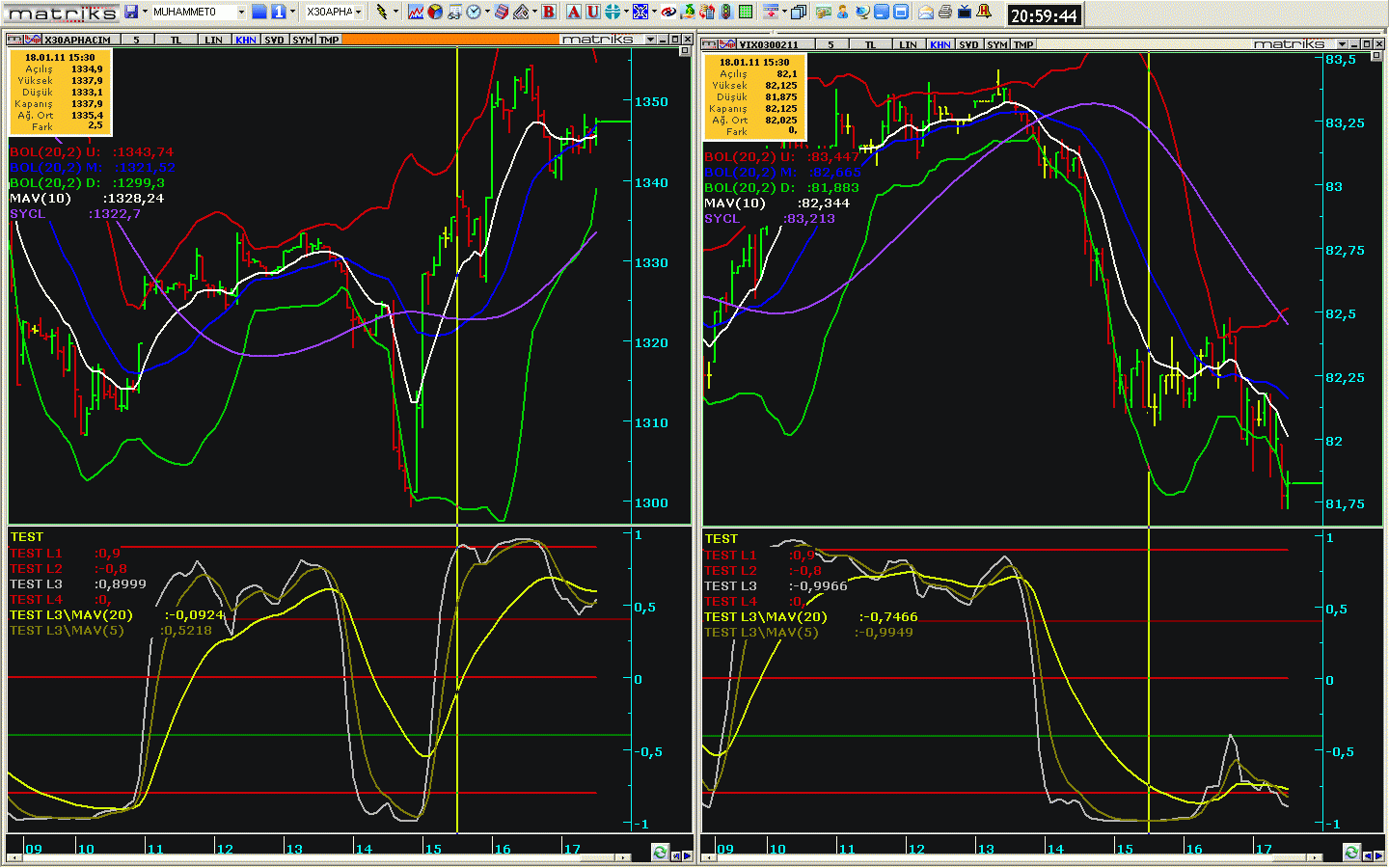Toggle SVD option on left chart
1389x868 pixels.
point(275,40)
